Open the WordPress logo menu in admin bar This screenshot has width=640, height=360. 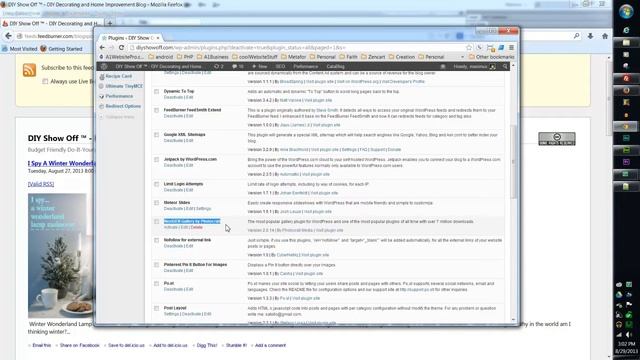pyautogui.click(x=104, y=67)
